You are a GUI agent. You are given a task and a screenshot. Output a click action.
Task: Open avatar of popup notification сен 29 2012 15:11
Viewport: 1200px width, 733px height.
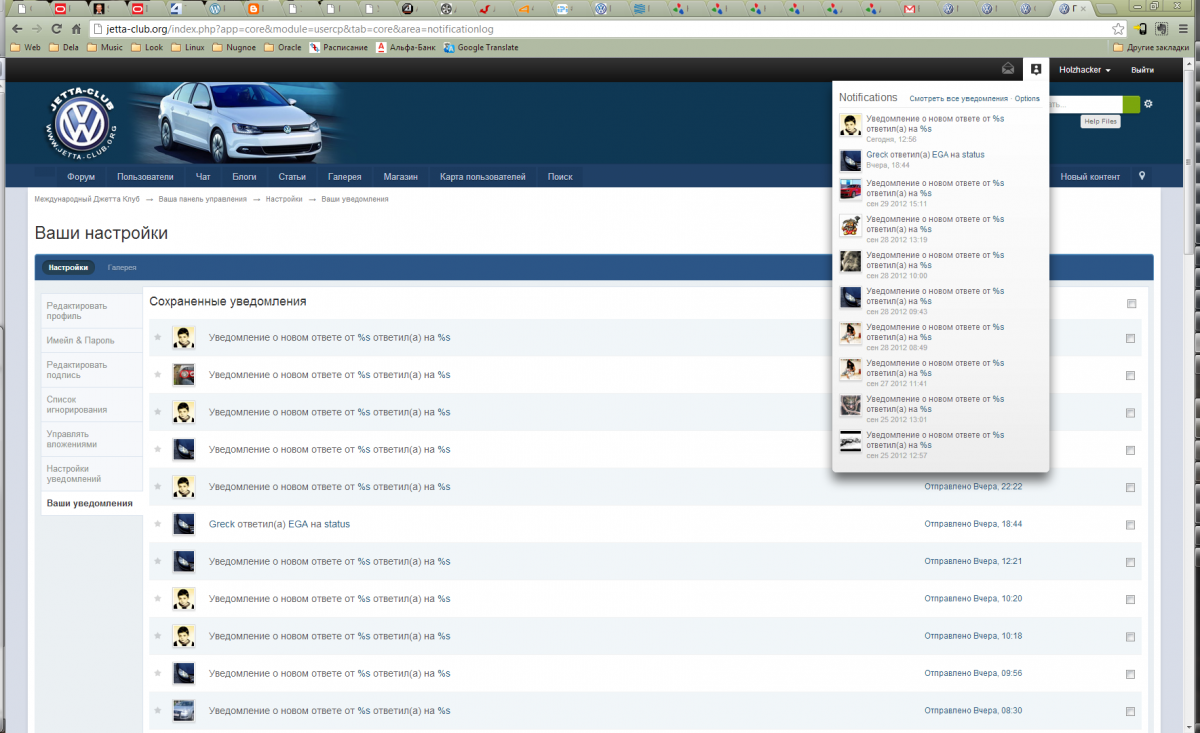pos(850,190)
